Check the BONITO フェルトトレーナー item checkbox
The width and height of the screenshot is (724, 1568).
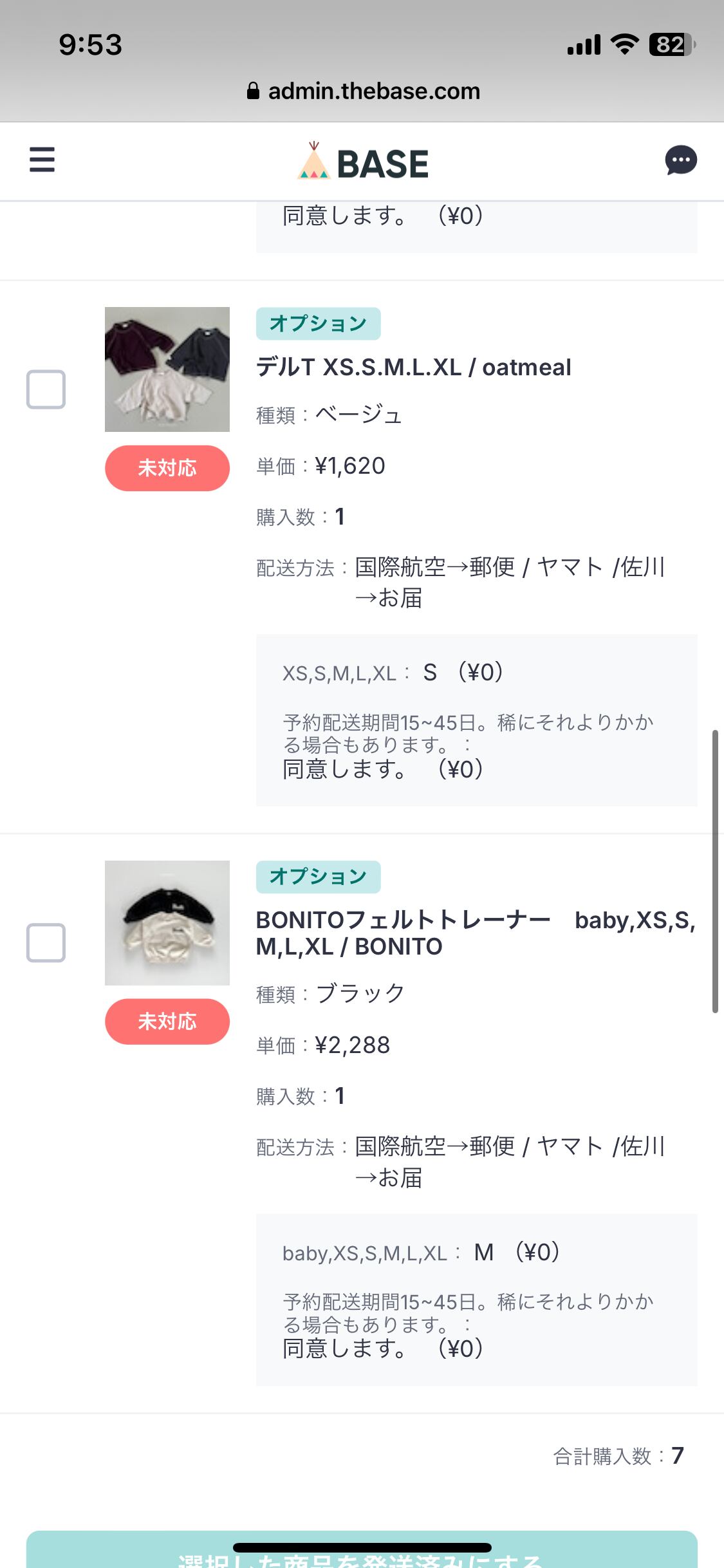click(x=46, y=943)
